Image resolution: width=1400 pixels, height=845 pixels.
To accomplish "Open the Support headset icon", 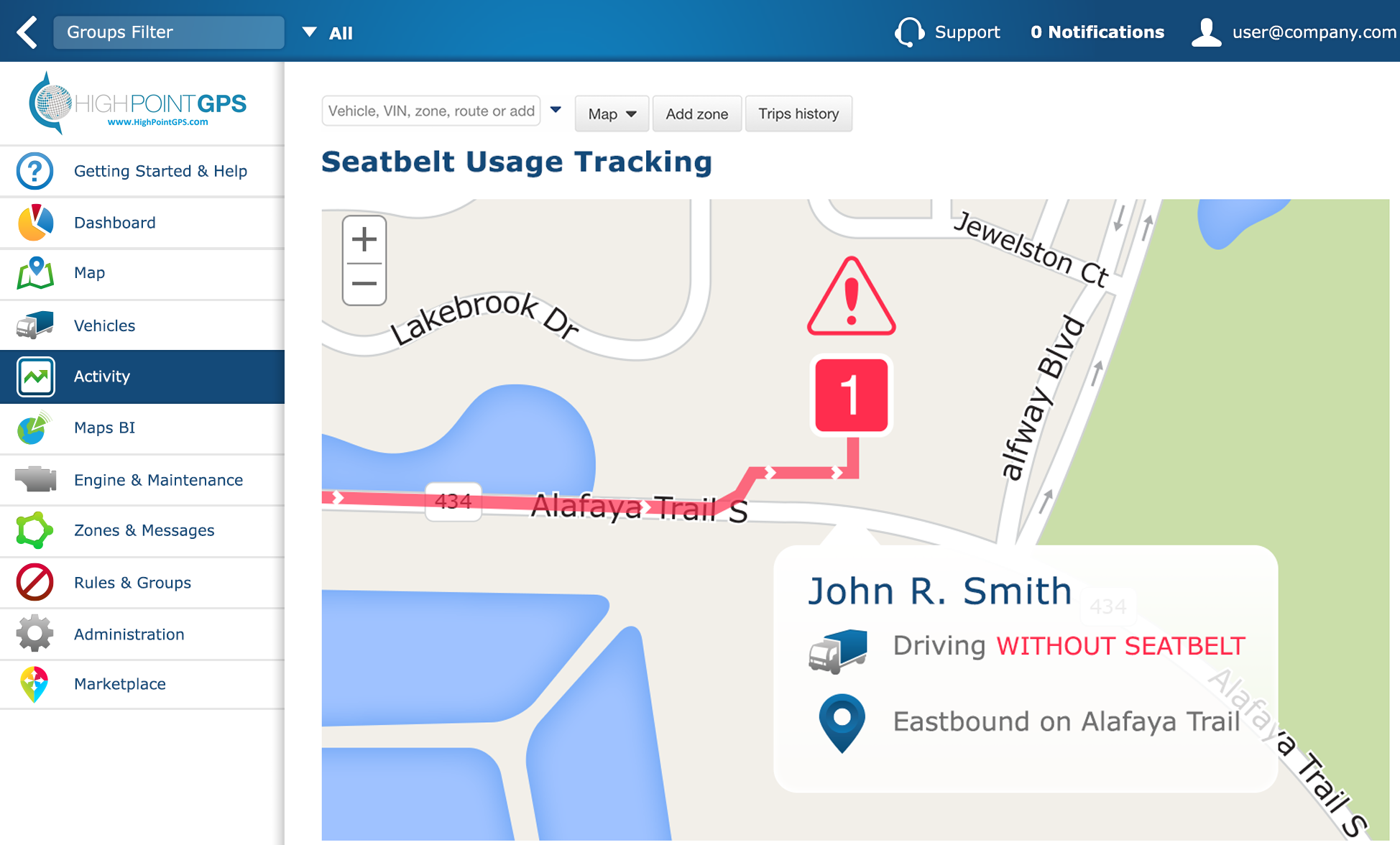I will coord(909,32).
